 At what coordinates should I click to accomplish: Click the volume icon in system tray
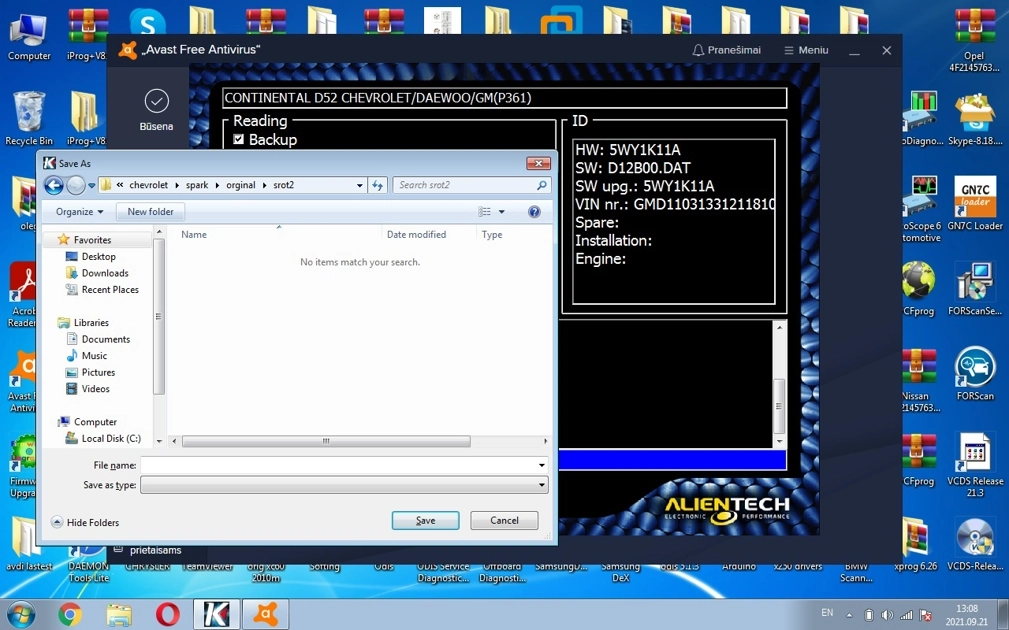[887, 615]
